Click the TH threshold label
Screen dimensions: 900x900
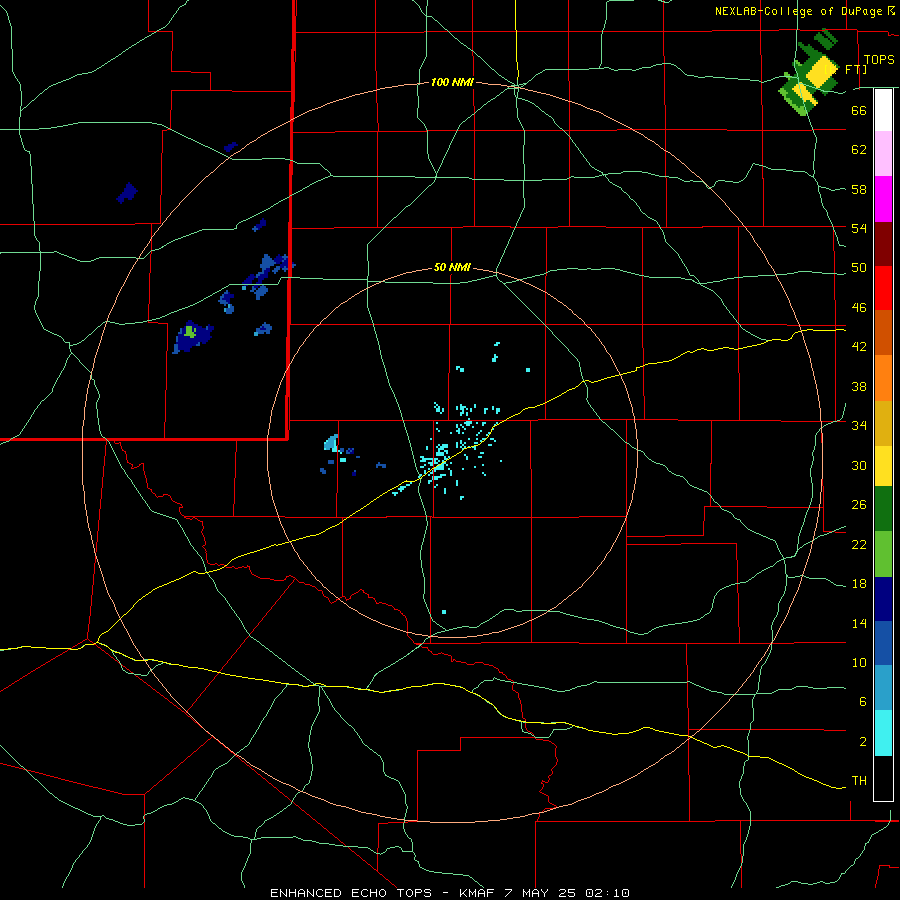tap(859, 781)
